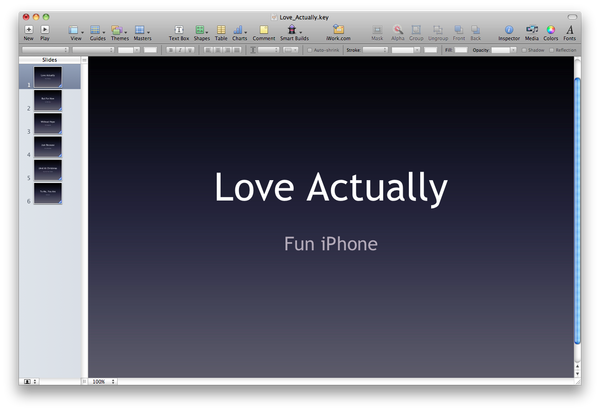Click the stroke color well

430,50
